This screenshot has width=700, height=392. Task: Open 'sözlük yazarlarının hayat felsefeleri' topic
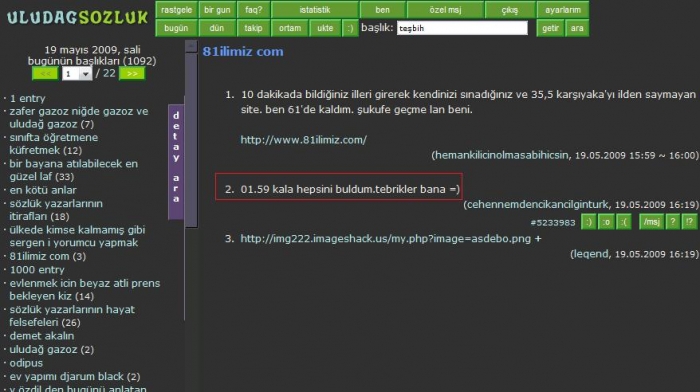(x=72, y=316)
